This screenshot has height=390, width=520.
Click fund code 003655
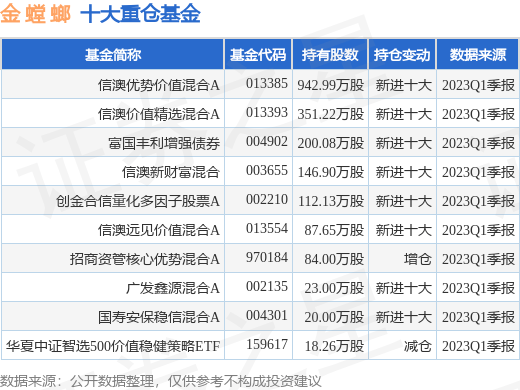pyautogui.click(x=267, y=171)
